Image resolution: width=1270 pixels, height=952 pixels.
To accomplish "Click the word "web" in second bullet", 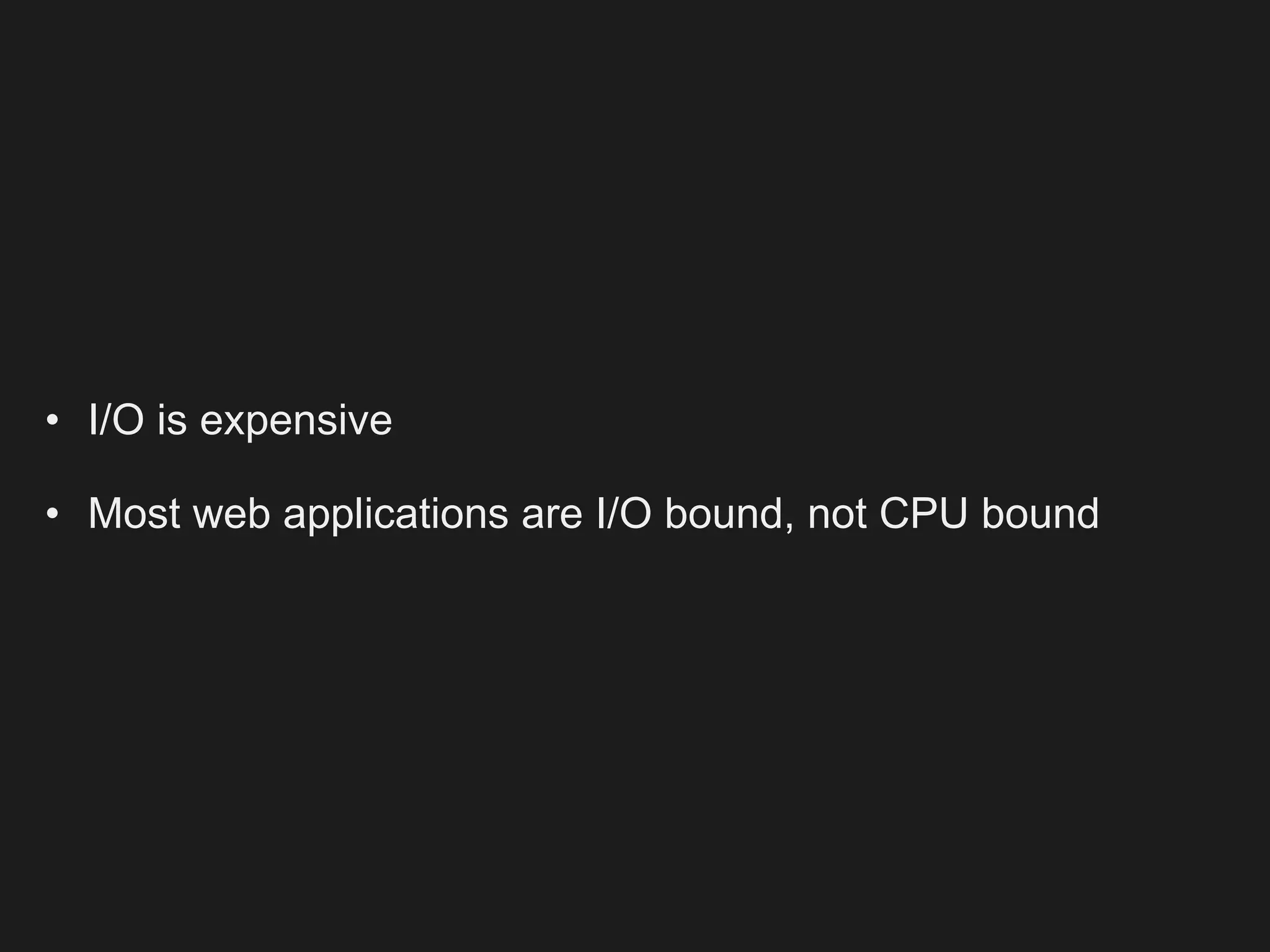I will [x=232, y=514].
